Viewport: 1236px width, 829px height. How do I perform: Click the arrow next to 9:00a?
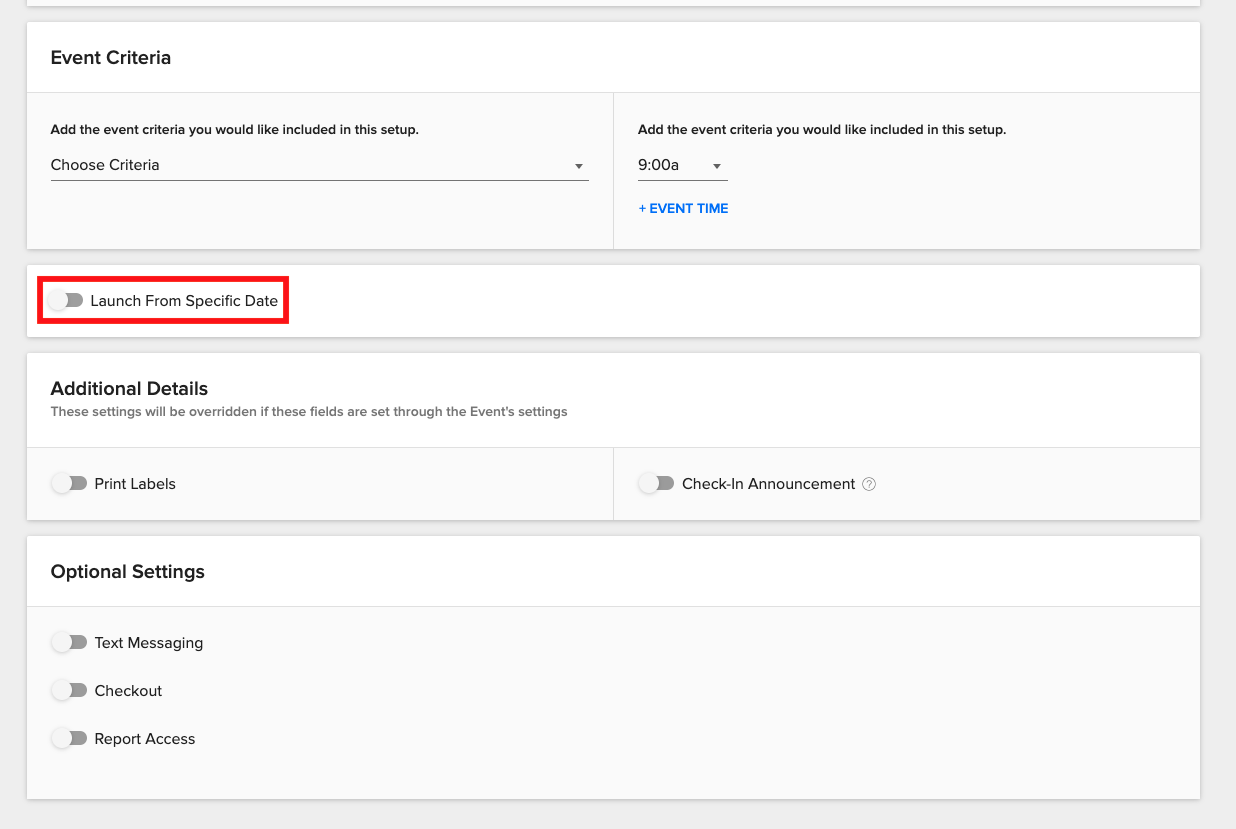(x=717, y=167)
